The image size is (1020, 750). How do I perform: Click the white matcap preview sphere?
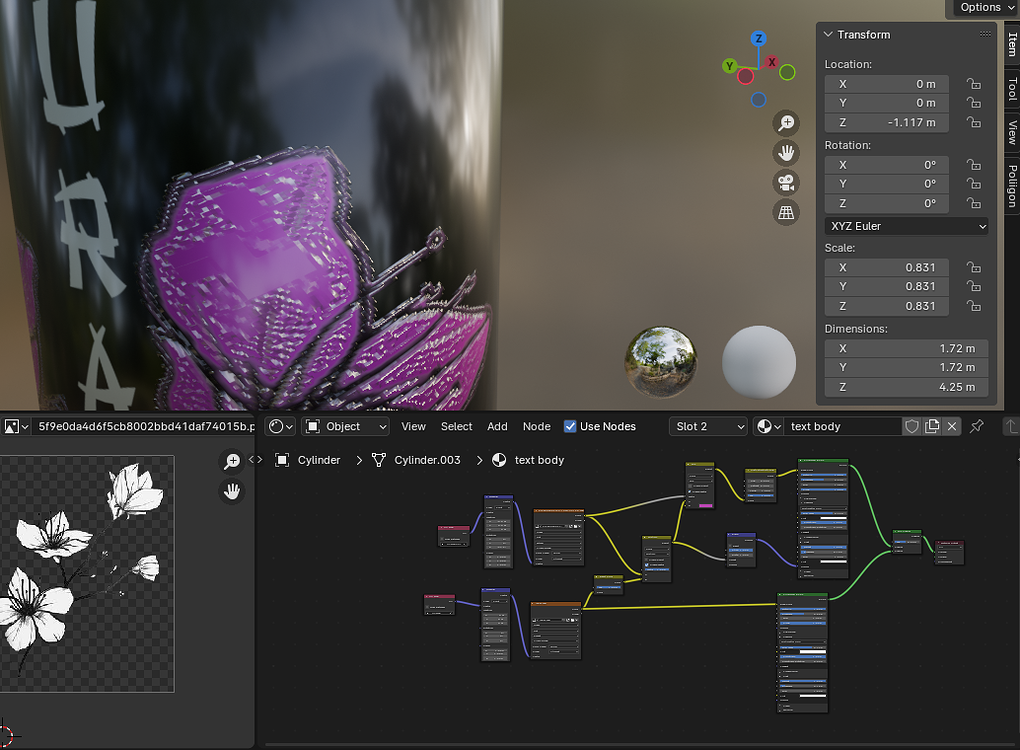pos(758,362)
